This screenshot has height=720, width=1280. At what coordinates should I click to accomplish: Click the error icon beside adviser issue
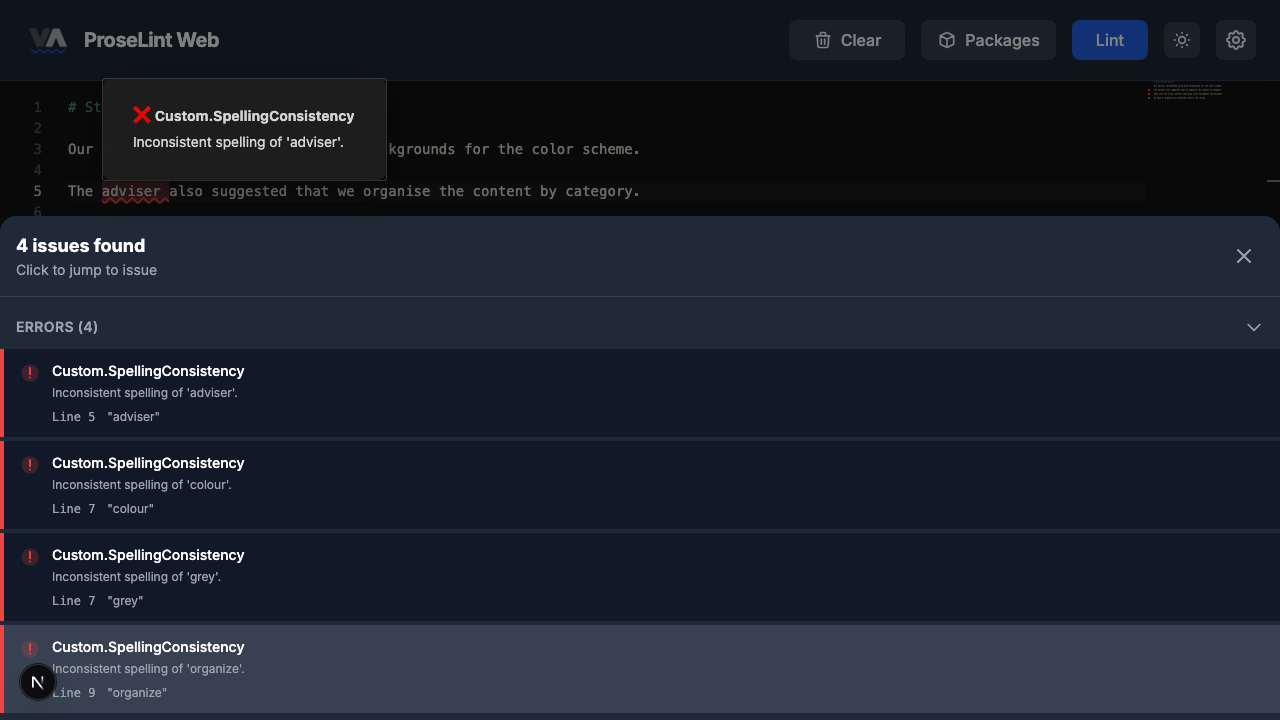pyautogui.click(x=30, y=373)
